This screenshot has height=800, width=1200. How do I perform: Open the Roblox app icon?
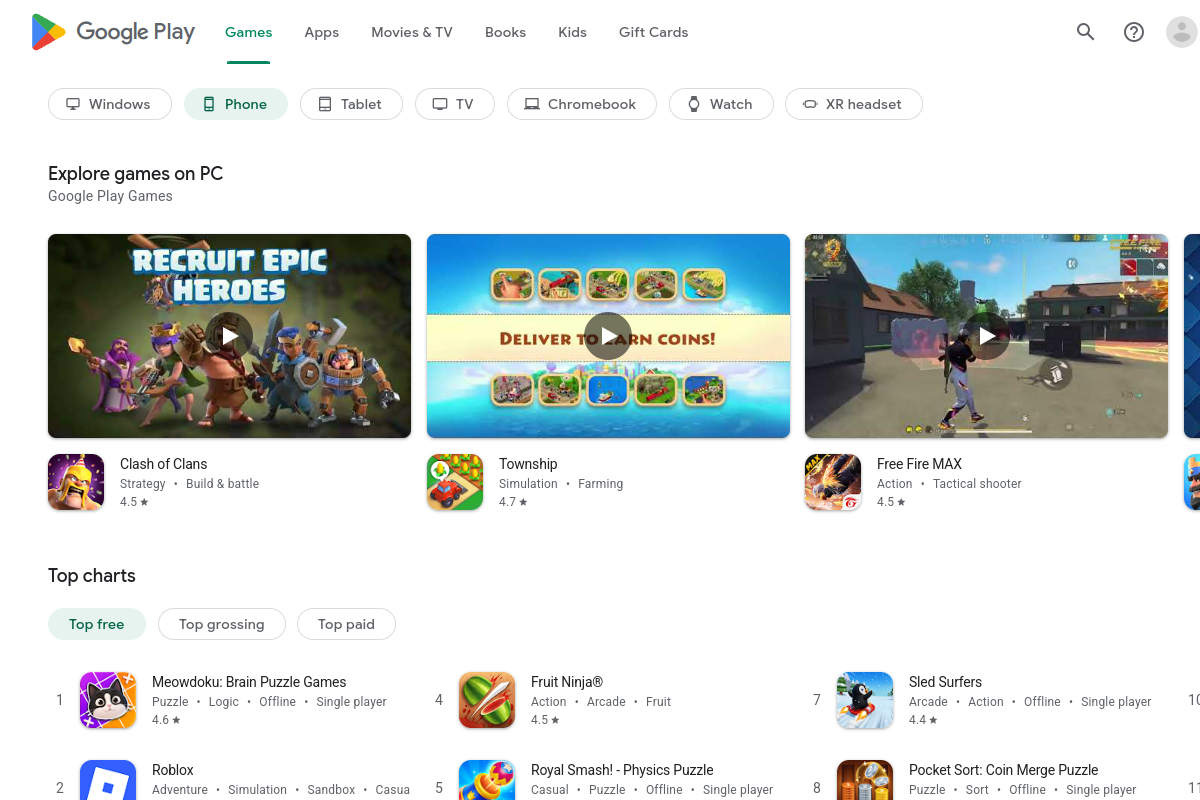[x=108, y=782]
